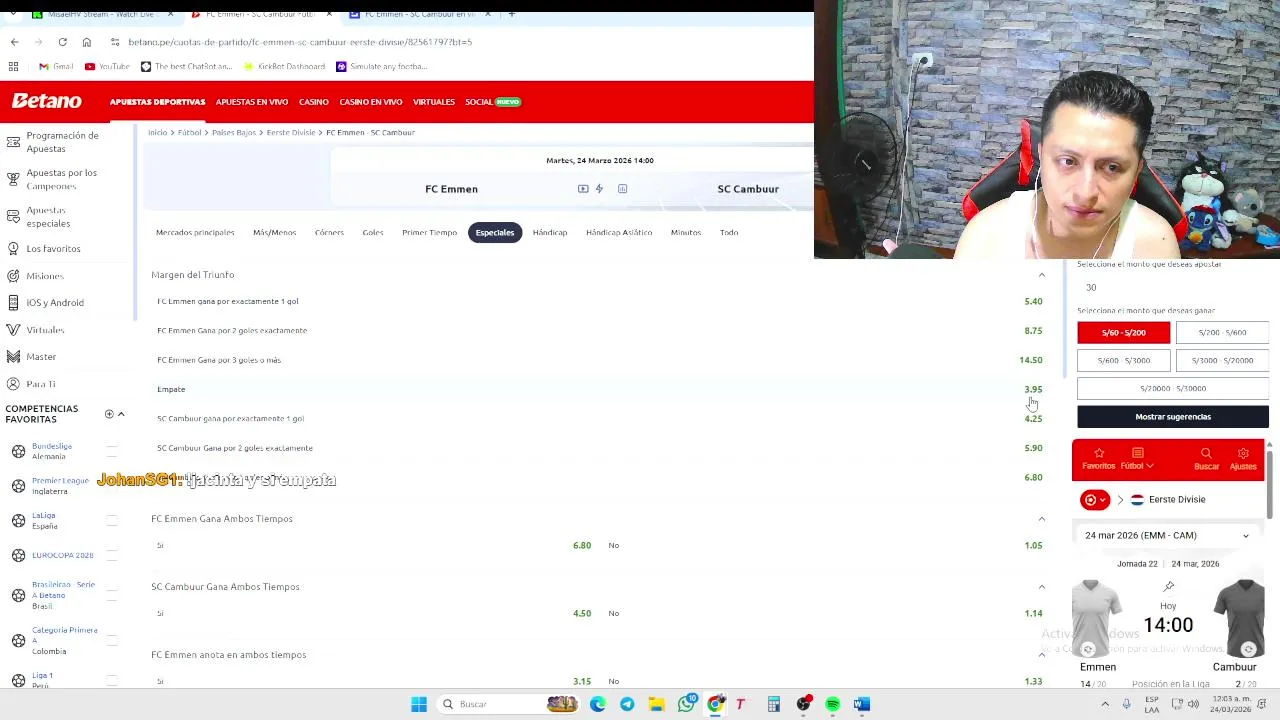1280x720 pixels.
Task: Select the S/200 - S/600 winnings range
Action: coord(1222,332)
